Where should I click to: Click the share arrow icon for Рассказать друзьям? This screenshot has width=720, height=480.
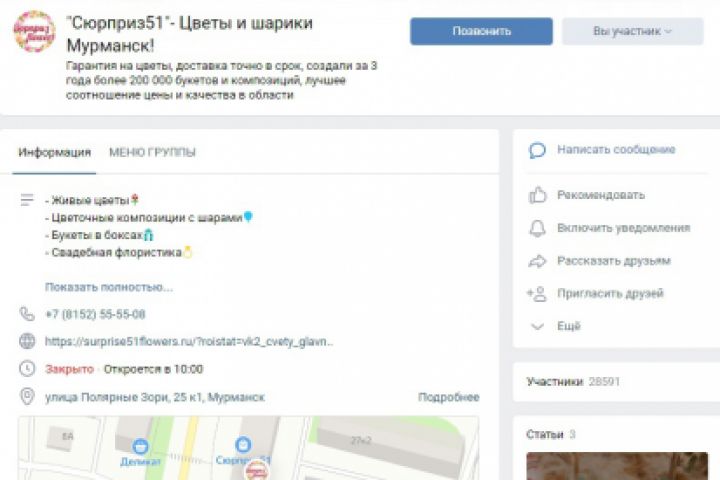(x=537, y=261)
